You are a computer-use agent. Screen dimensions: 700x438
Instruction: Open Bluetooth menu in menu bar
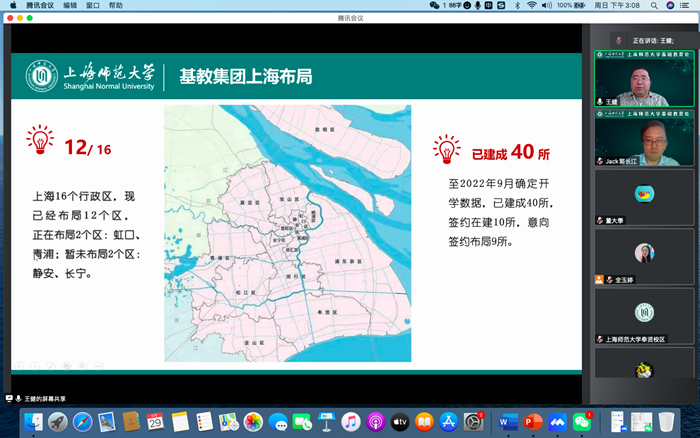[517, 5]
